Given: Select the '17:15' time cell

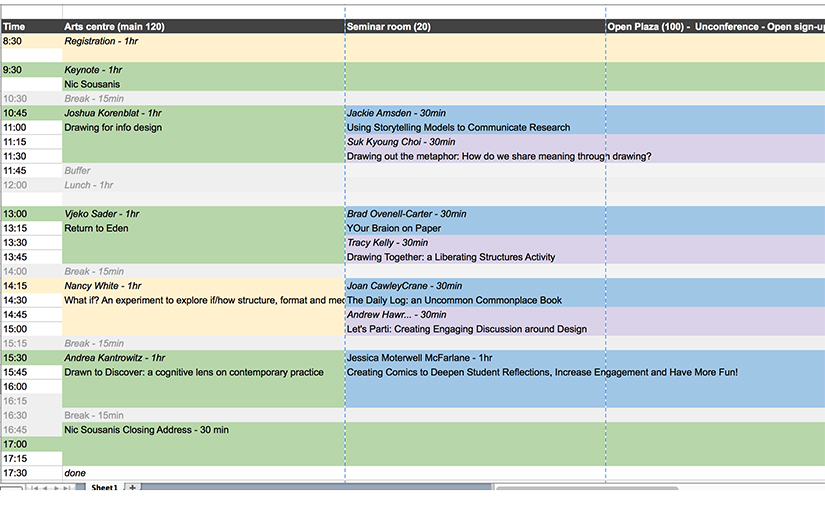Looking at the screenshot, I should coord(32,458).
